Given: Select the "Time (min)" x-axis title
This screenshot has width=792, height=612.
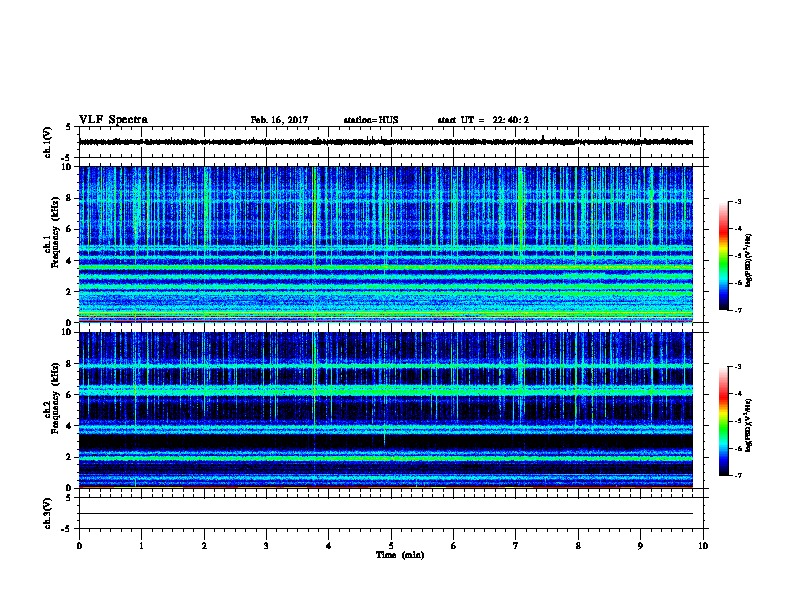Looking at the screenshot, I should pos(400,555).
